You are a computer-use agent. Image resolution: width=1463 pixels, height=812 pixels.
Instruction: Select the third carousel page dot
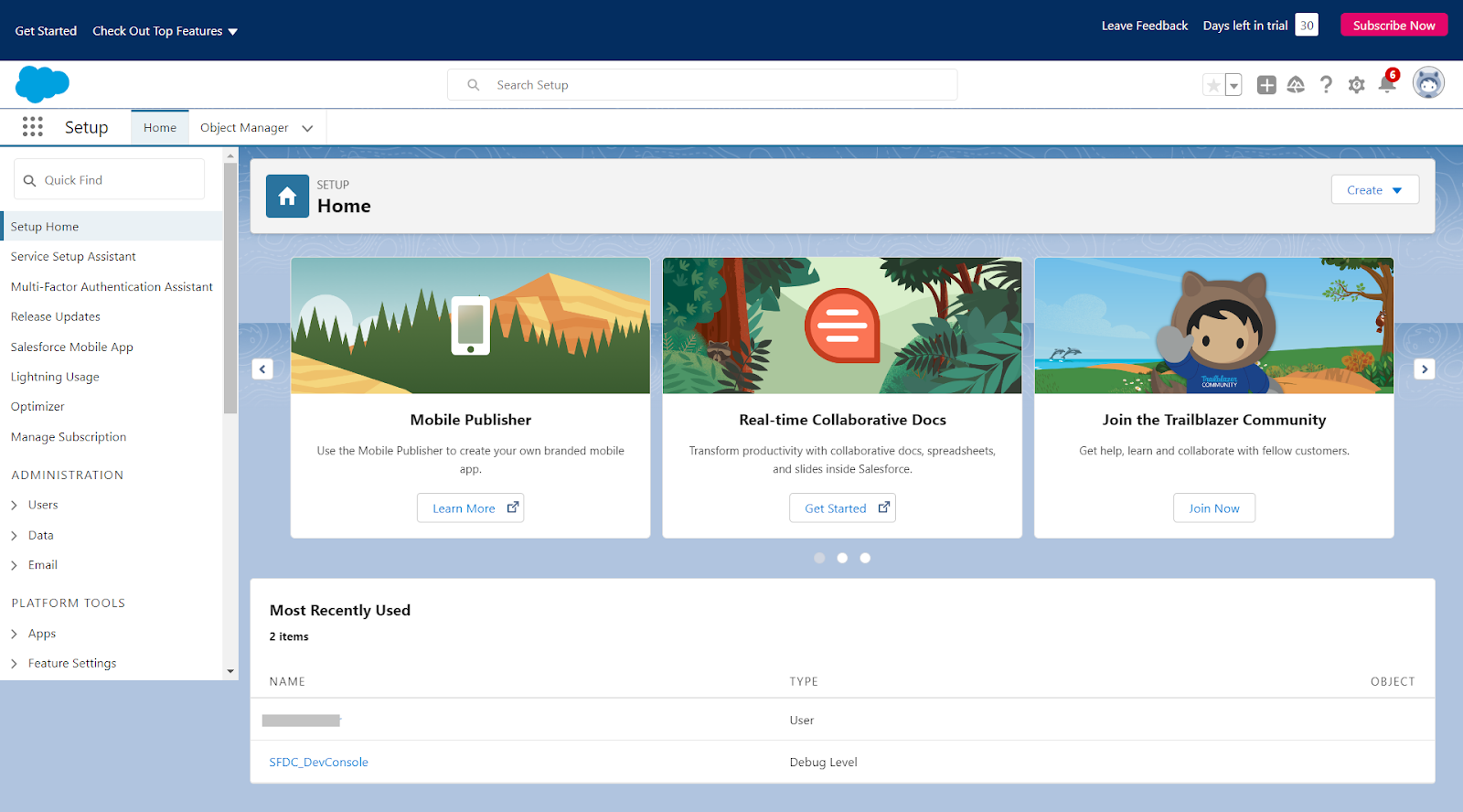coord(865,558)
